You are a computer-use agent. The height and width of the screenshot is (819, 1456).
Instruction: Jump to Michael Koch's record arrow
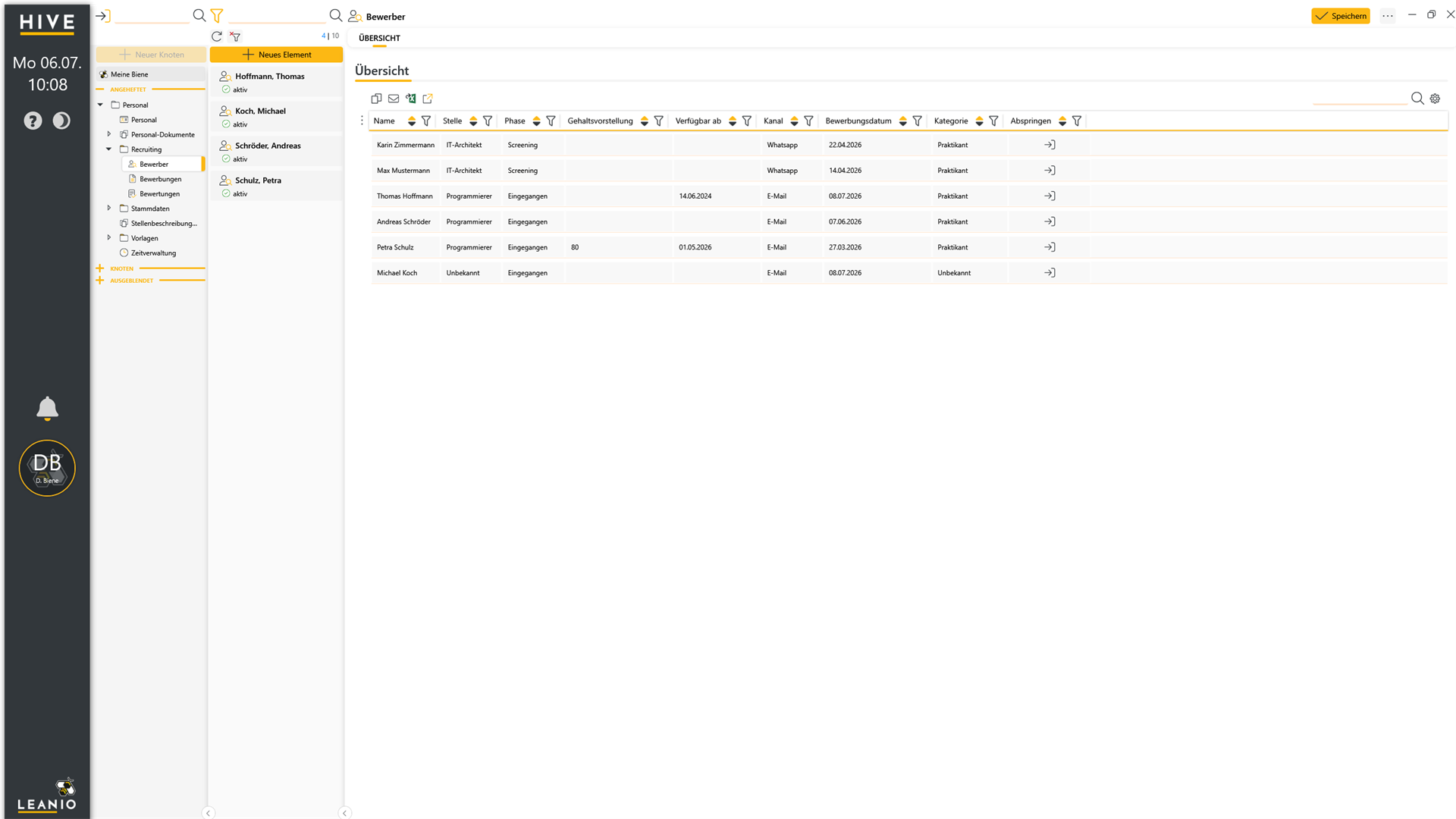click(1050, 273)
